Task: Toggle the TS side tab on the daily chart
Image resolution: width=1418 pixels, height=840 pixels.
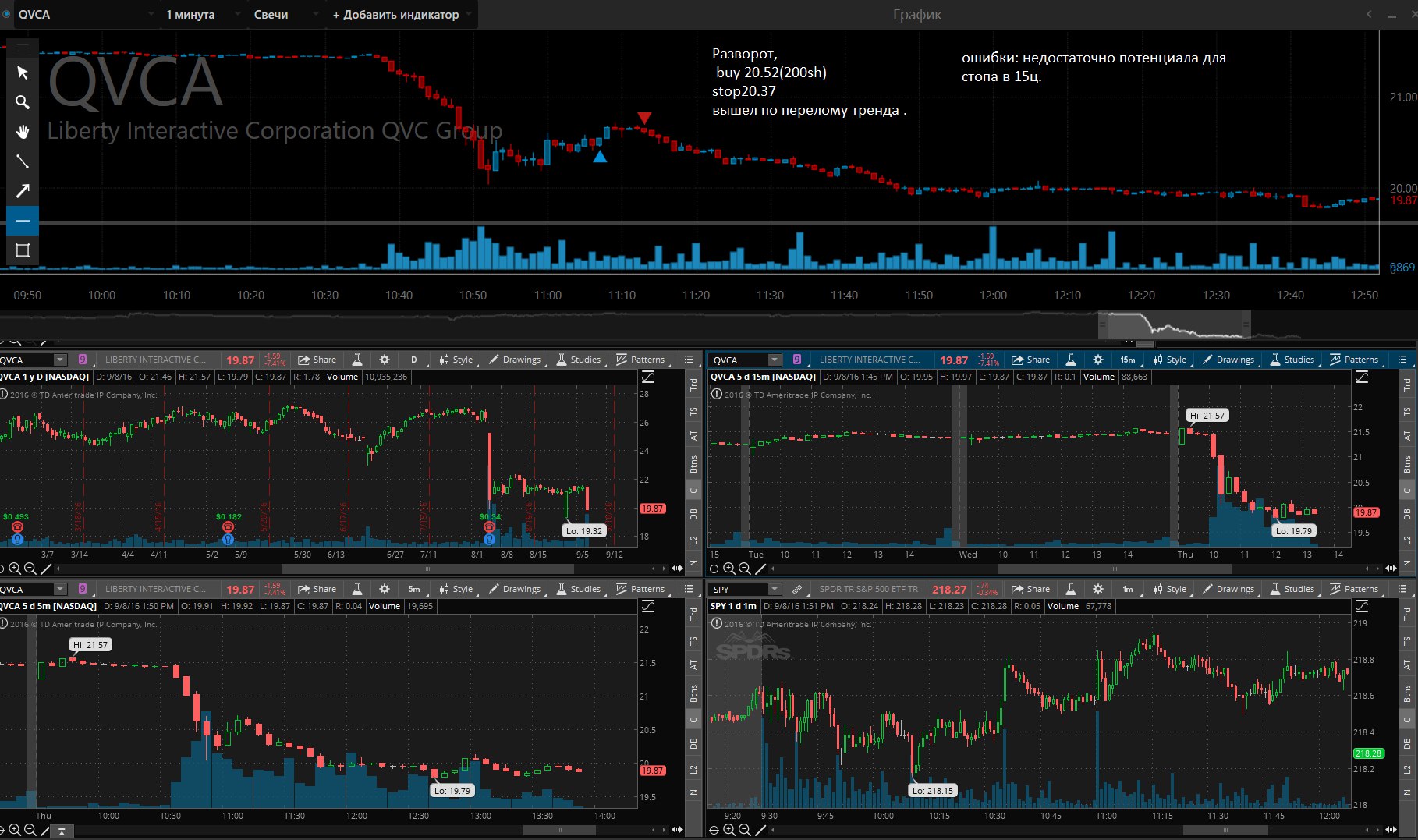Action: pyautogui.click(x=693, y=411)
